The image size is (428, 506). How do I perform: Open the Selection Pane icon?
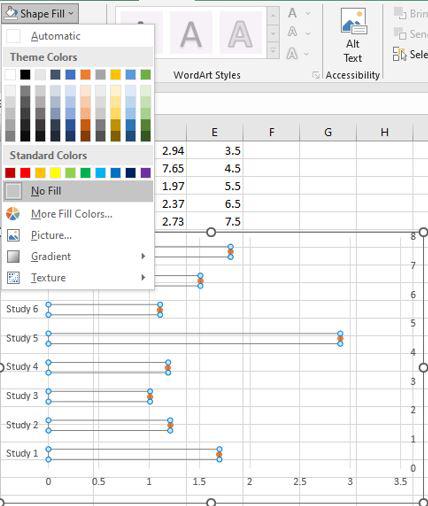(400, 54)
